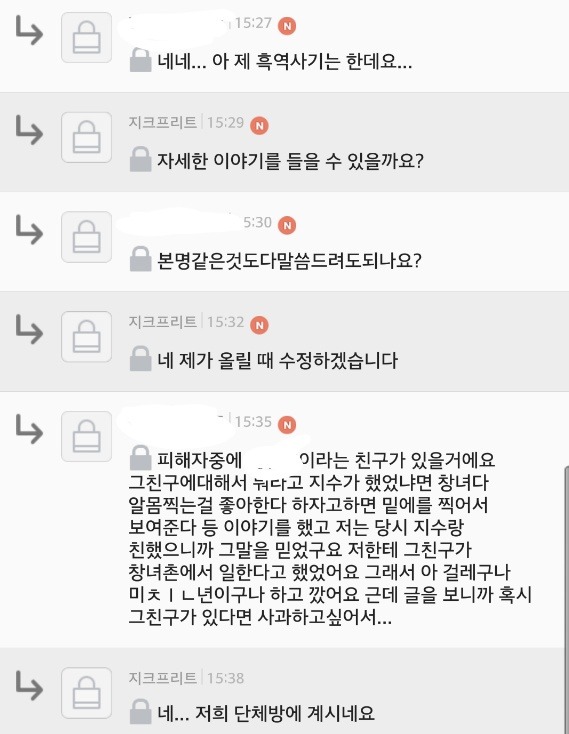The width and height of the screenshot is (569, 734).
Task: Open 지크프리트 username at 15:29
Action: (163, 123)
